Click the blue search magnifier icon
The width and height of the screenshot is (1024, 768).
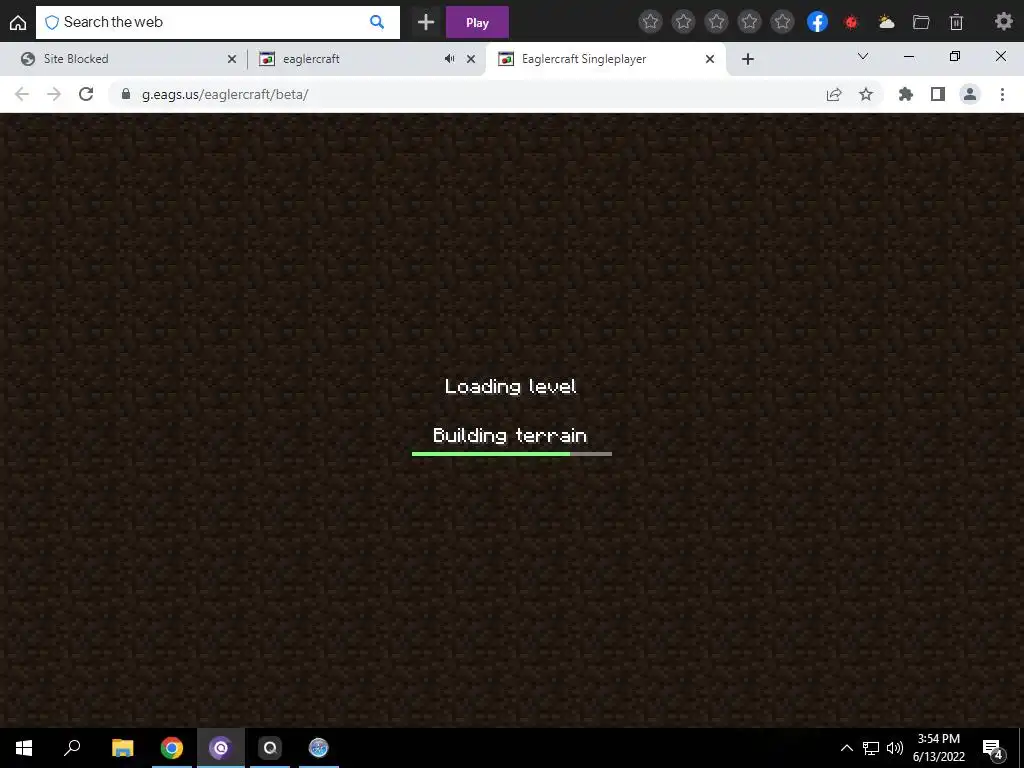click(377, 22)
